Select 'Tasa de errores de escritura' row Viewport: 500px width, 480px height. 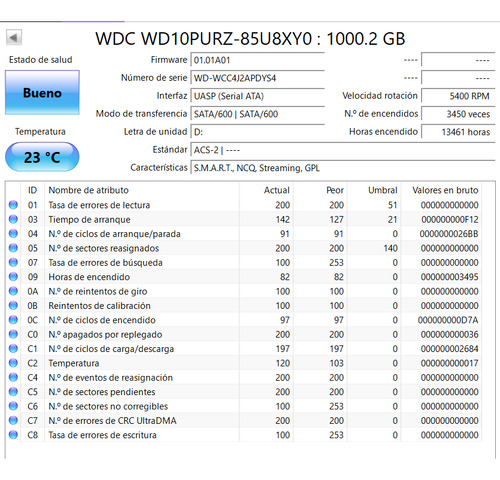coord(244,435)
